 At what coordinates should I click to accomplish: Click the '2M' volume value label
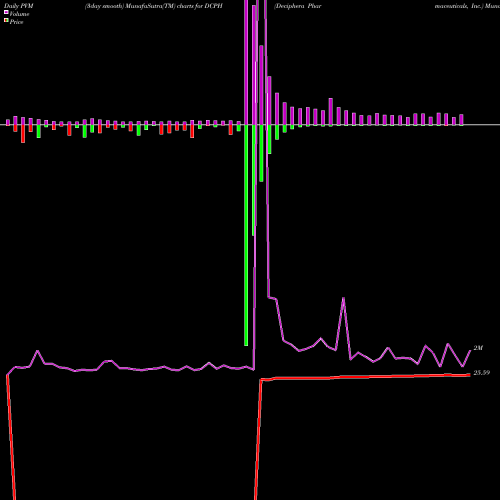pyautogui.click(x=478, y=348)
